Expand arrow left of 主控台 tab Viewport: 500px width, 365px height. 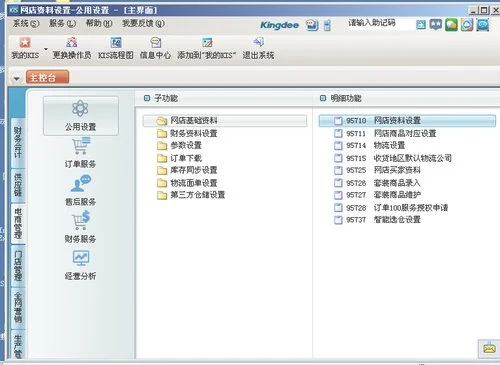(x=16, y=79)
